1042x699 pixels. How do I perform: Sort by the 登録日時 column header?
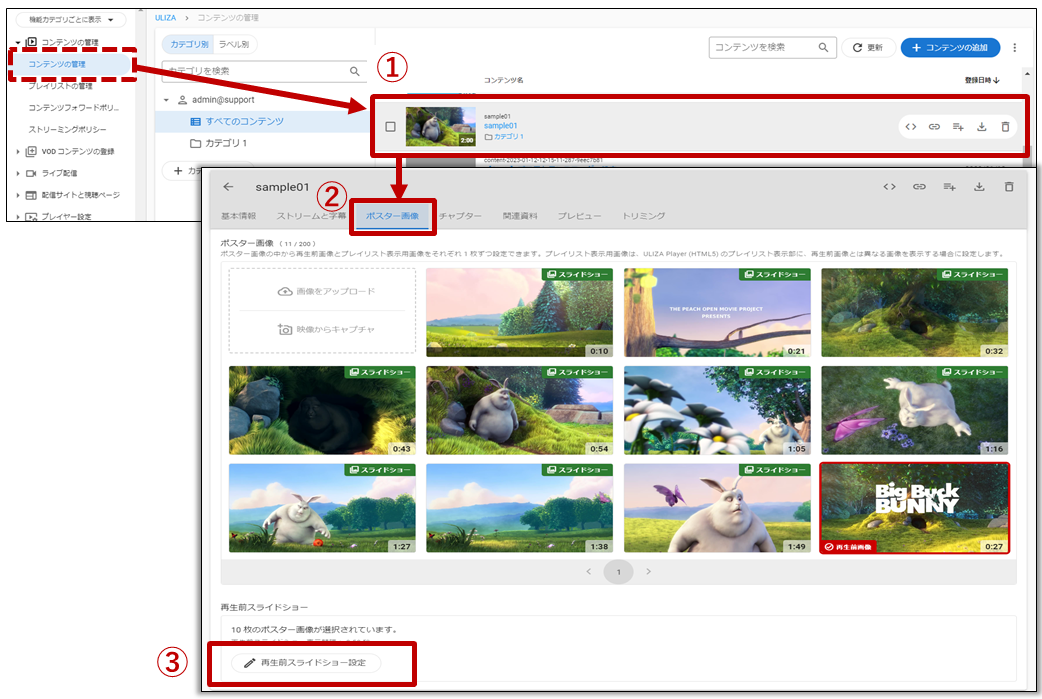tap(982, 80)
